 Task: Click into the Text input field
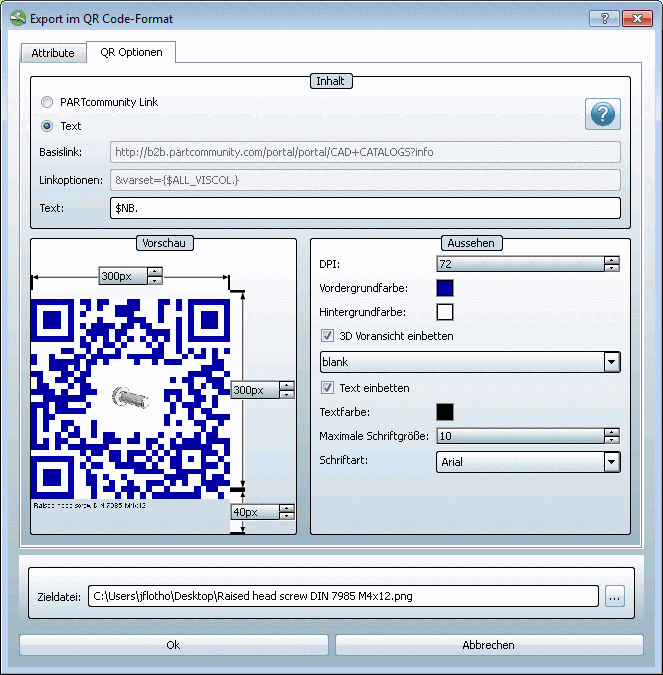365,208
